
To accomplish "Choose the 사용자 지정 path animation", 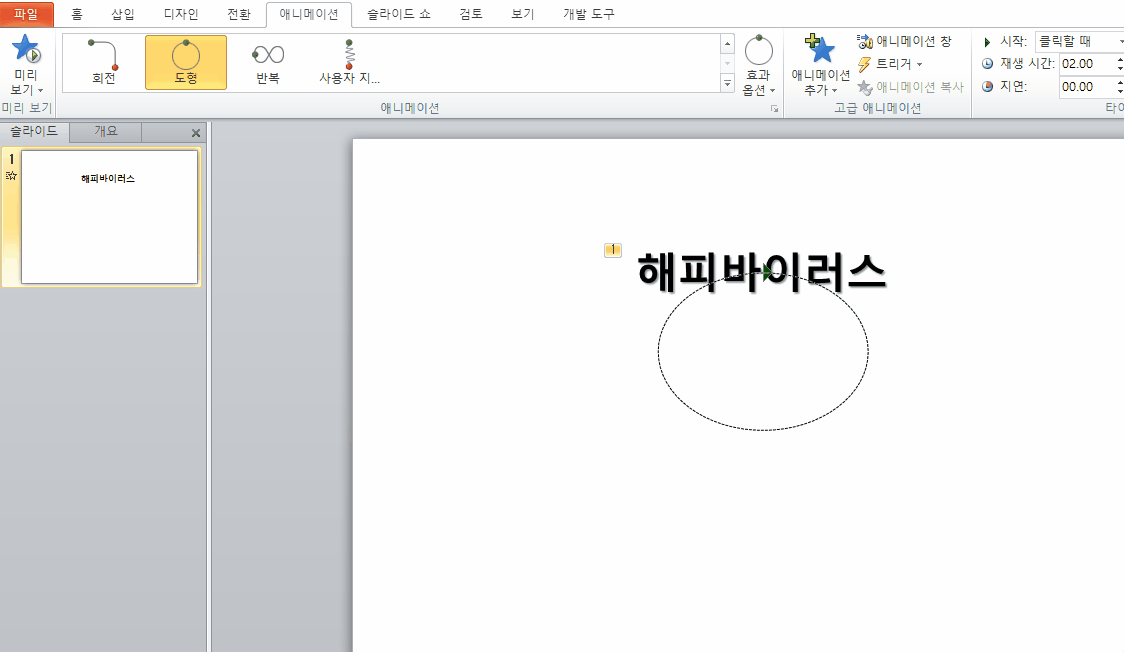I will point(349,62).
